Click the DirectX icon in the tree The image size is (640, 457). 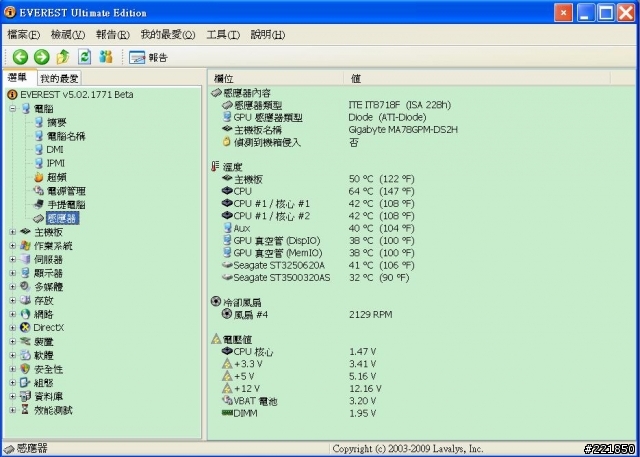25,328
